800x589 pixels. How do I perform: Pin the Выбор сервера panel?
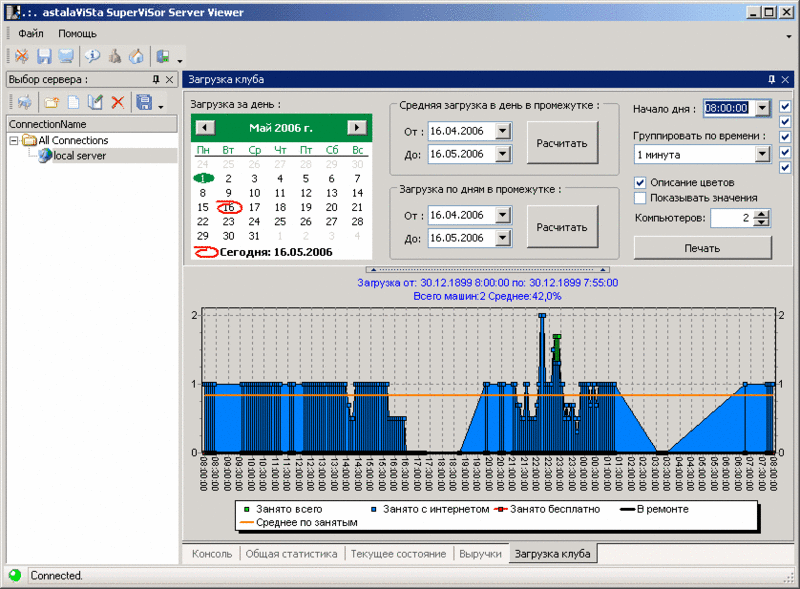point(156,79)
